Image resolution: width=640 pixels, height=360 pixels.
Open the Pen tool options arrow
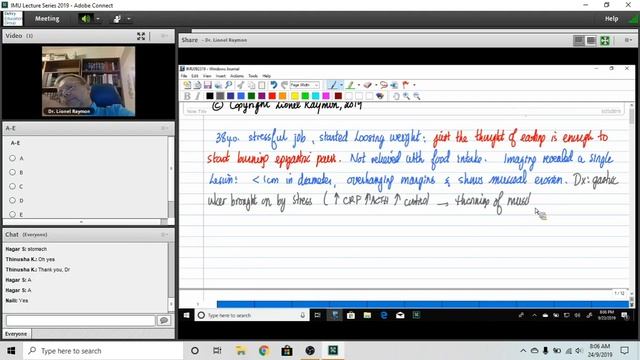[x=342, y=85]
